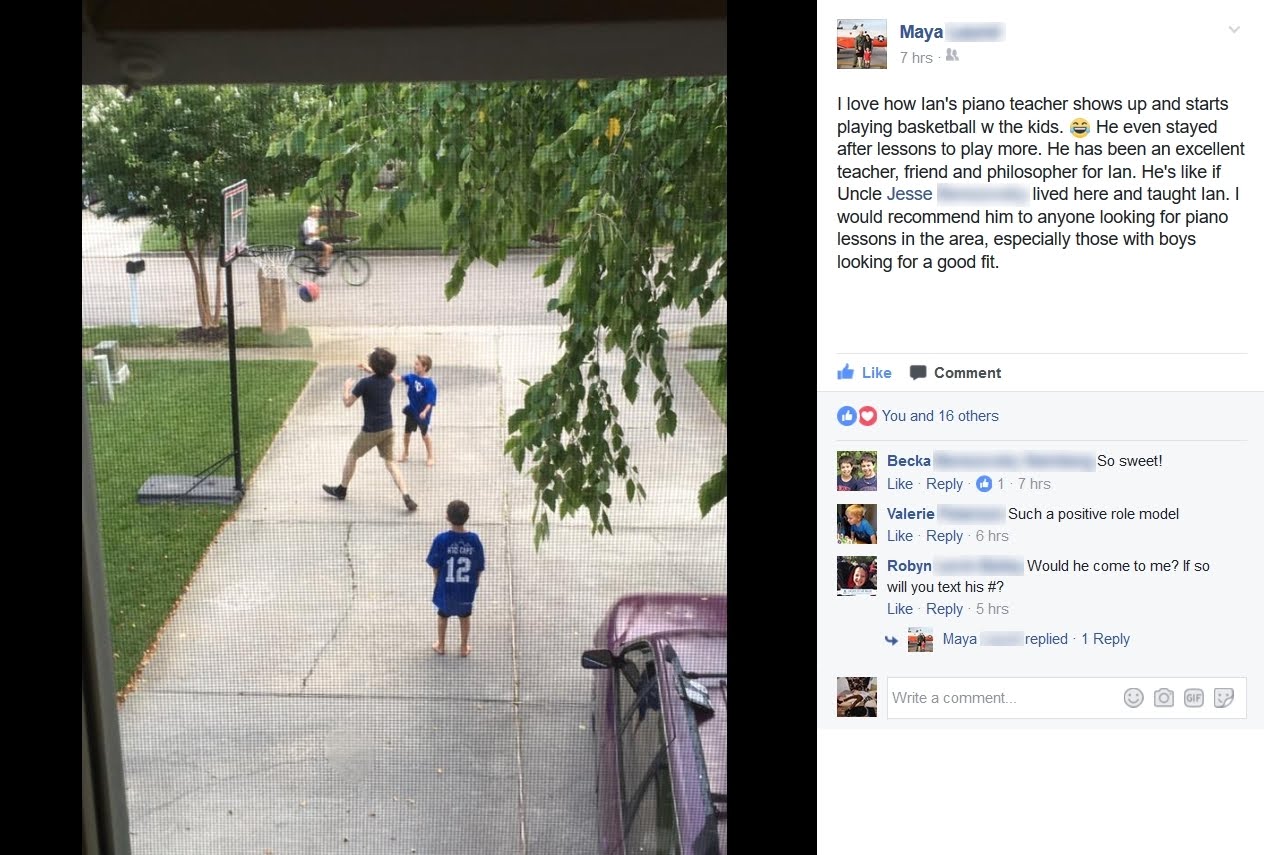Attach a photo using the camera icon
The width and height of the screenshot is (1264, 855).
click(x=1163, y=698)
